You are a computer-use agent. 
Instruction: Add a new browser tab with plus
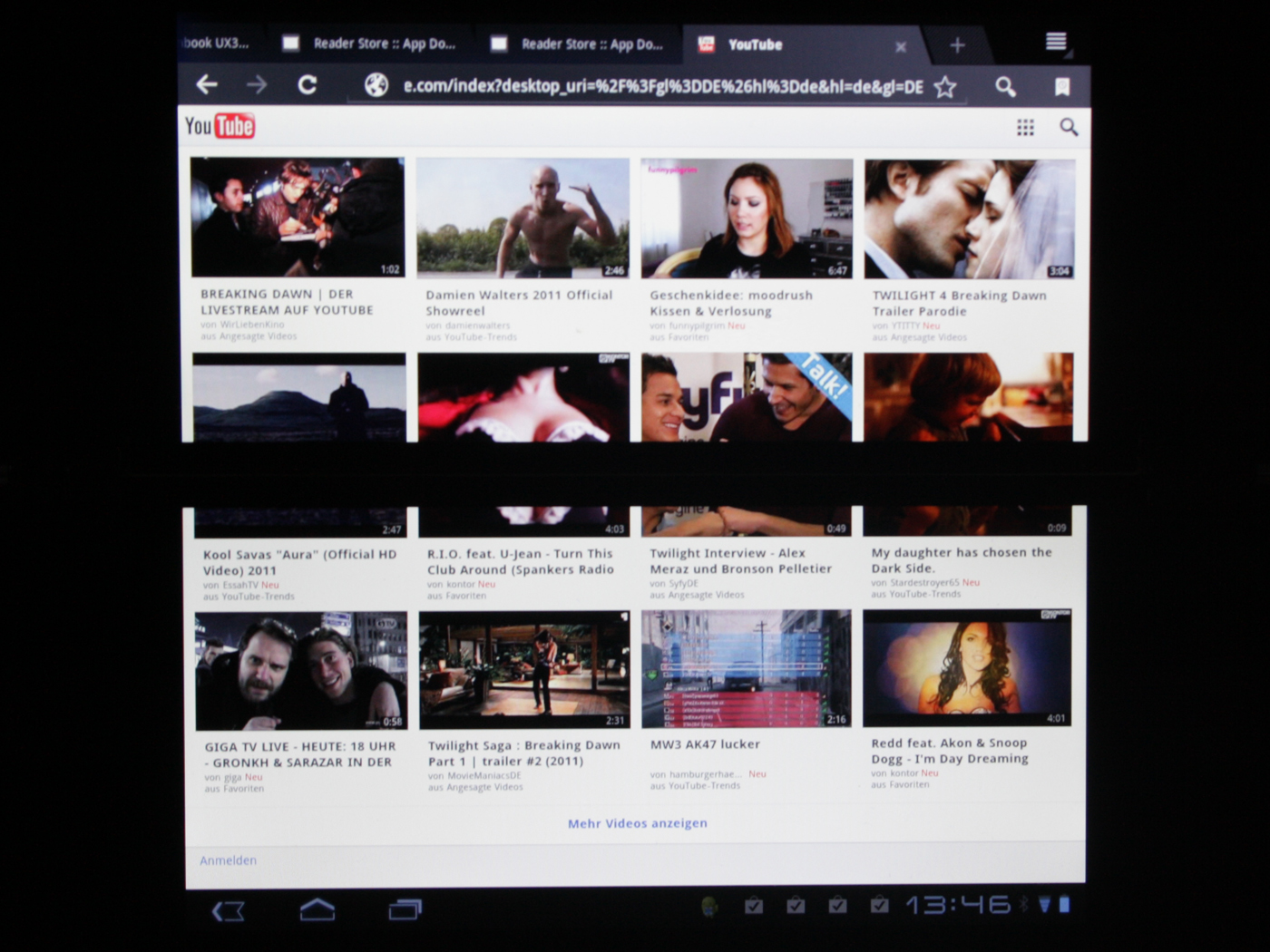[957, 45]
